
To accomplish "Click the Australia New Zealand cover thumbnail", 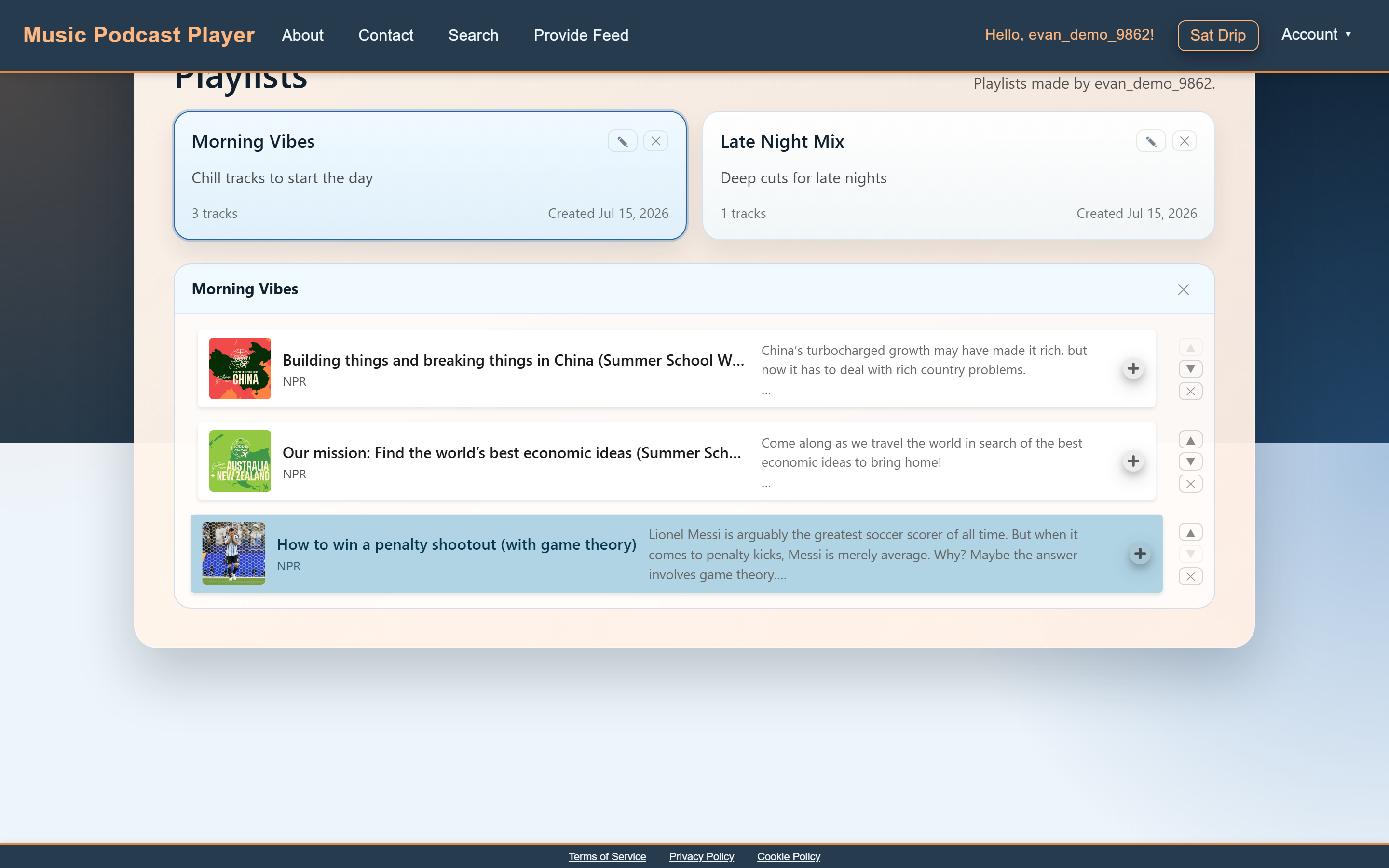I will coord(240,461).
